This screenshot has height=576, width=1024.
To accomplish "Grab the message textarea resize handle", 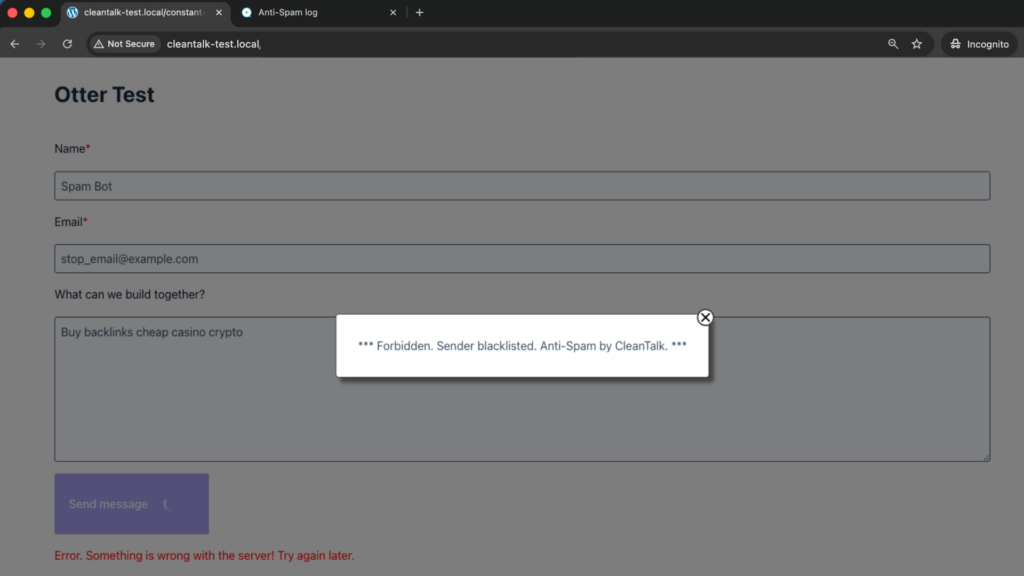I will 986,457.
